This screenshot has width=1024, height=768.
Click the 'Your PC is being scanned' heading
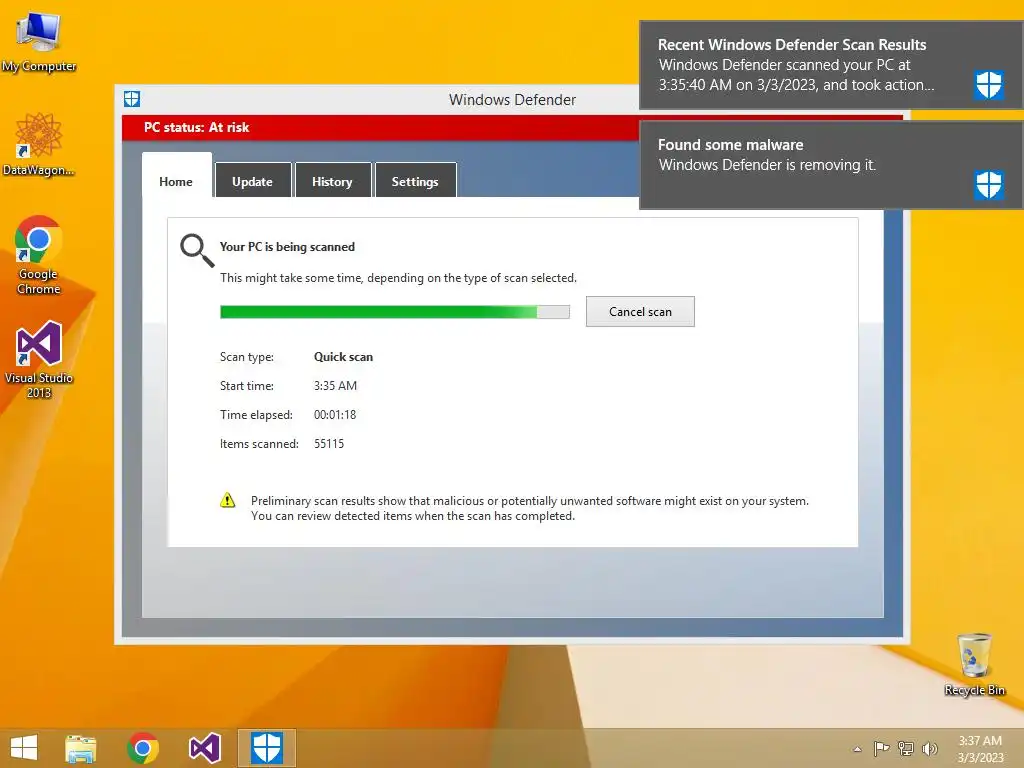point(287,247)
